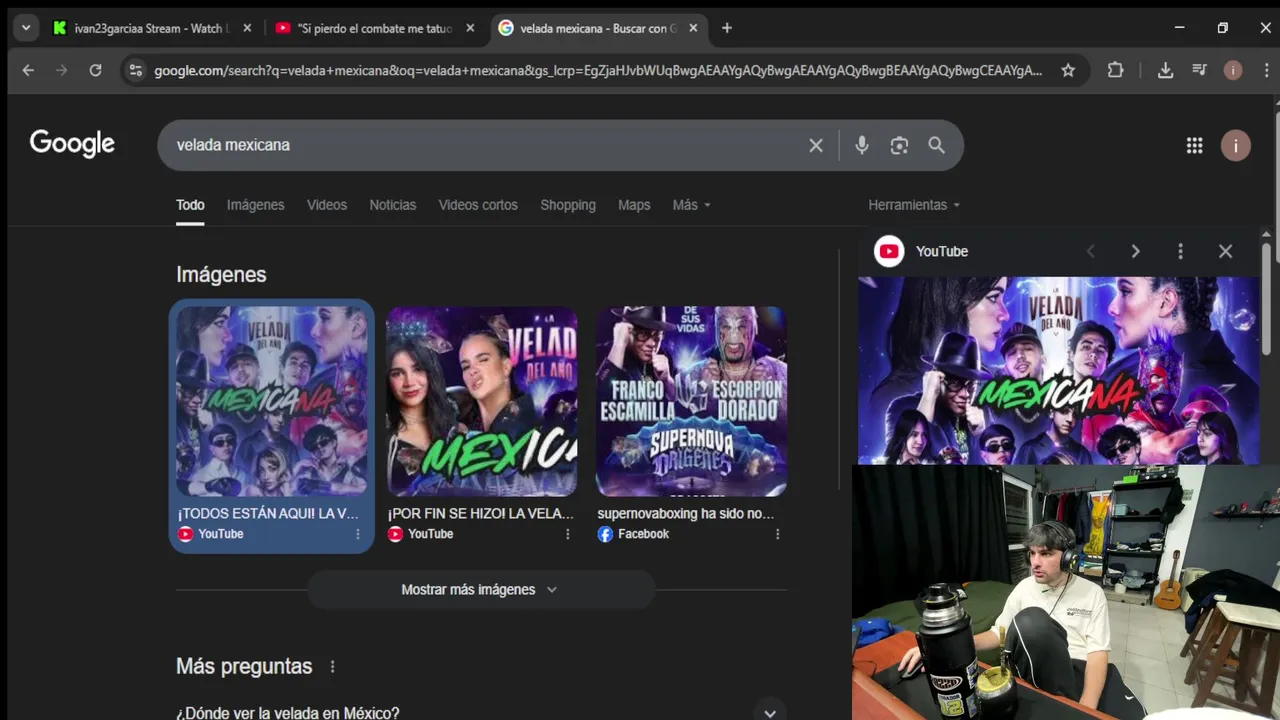Screen dimensions: 1280x720
Task: Search by image with Google Lens
Action: coord(899,145)
